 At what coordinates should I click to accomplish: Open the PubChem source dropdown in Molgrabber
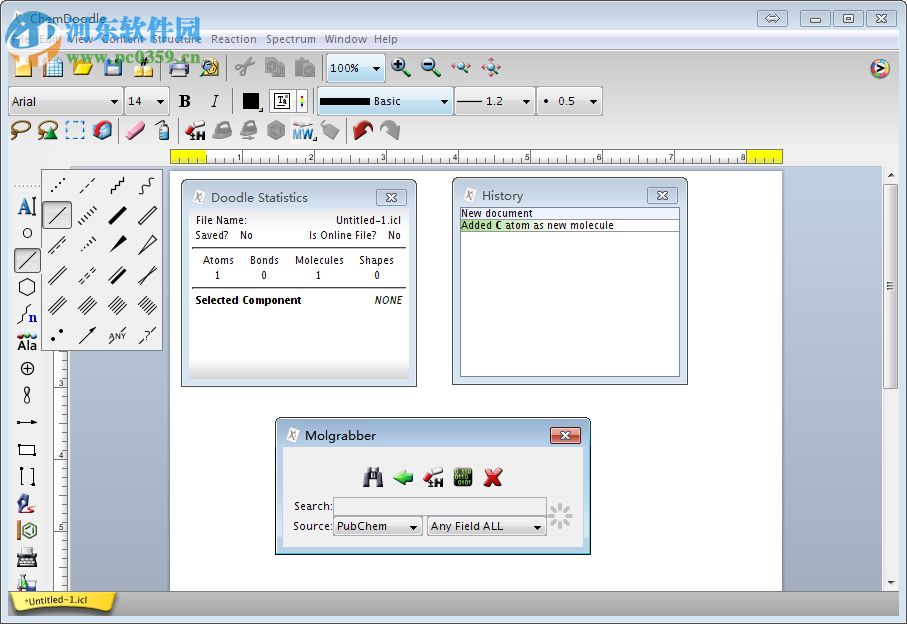[377, 526]
